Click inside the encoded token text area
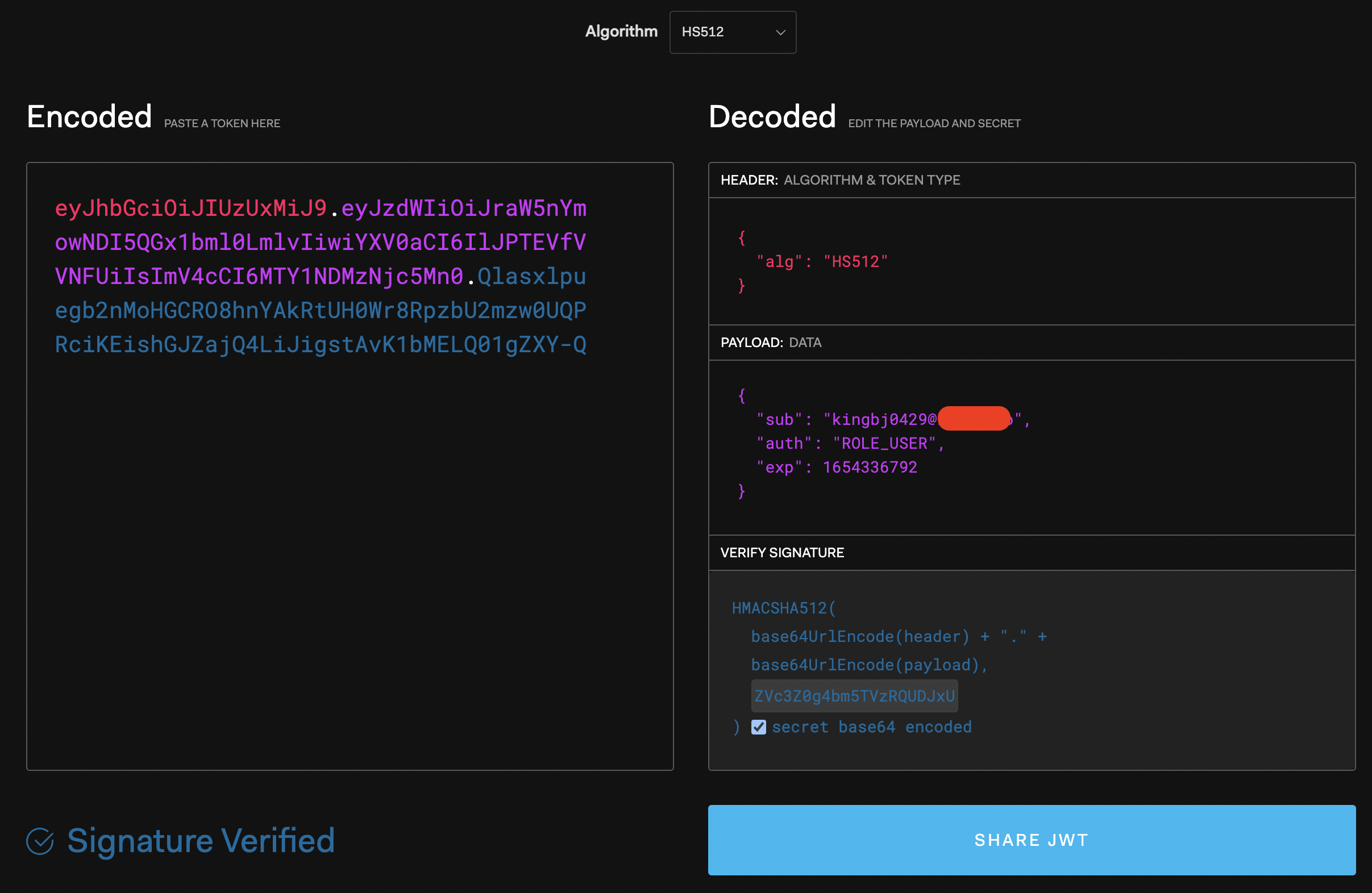This screenshot has height=893, width=1372. pos(350,519)
